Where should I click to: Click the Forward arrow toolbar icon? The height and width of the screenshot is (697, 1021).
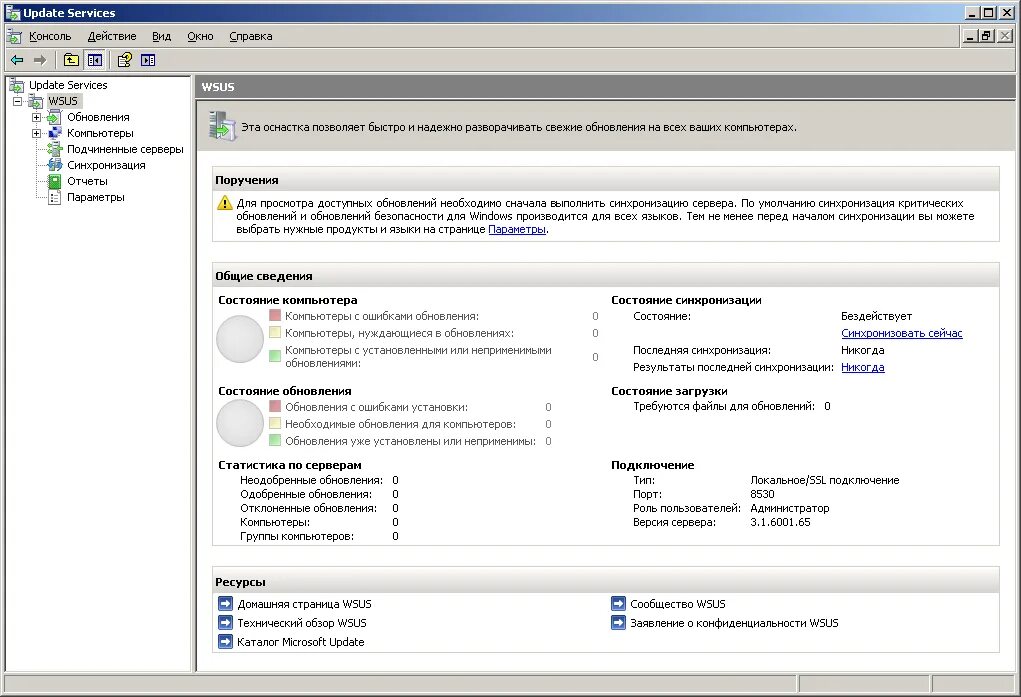pos(40,60)
